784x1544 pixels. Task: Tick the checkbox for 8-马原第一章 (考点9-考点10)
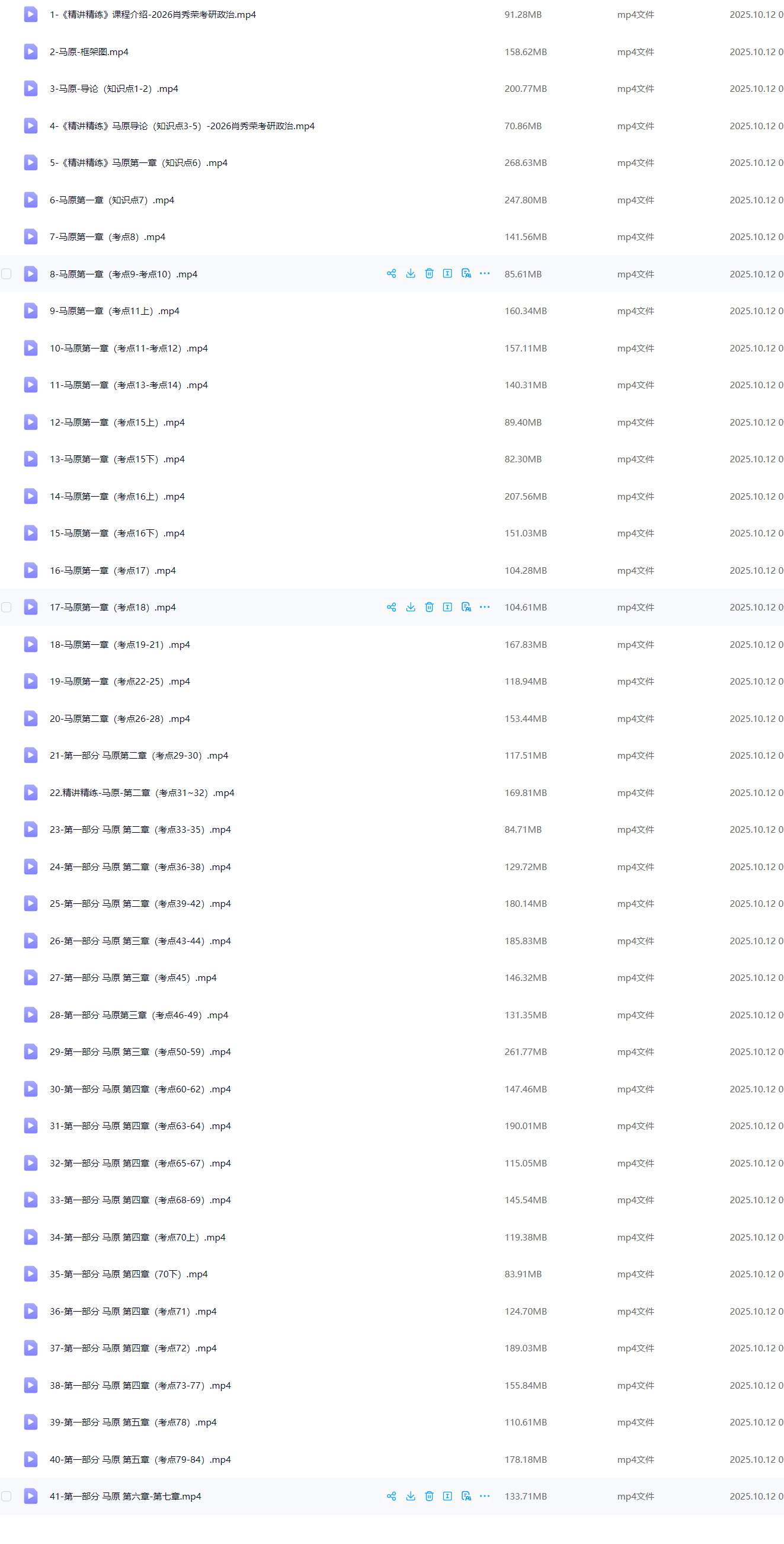pos(7,274)
